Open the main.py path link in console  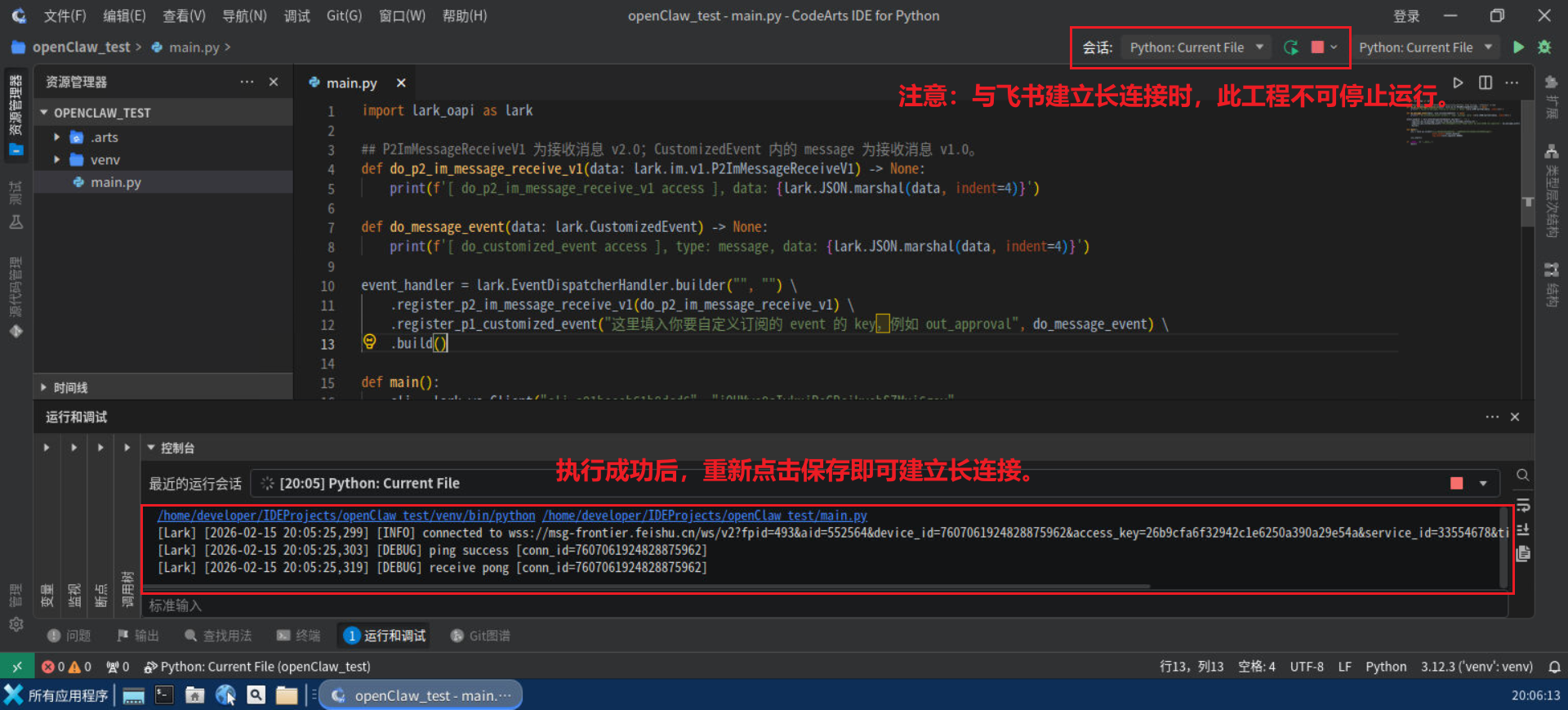pos(705,516)
